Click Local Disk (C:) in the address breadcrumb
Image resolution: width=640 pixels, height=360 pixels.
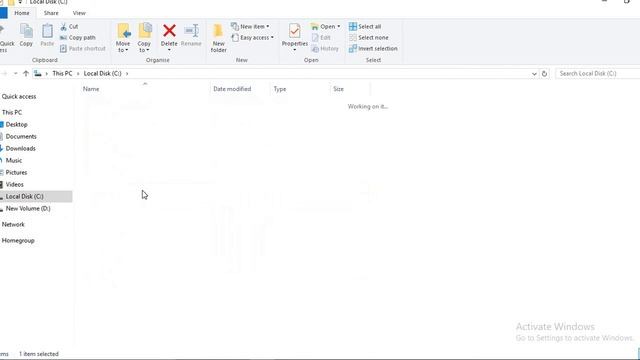[102, 73]
